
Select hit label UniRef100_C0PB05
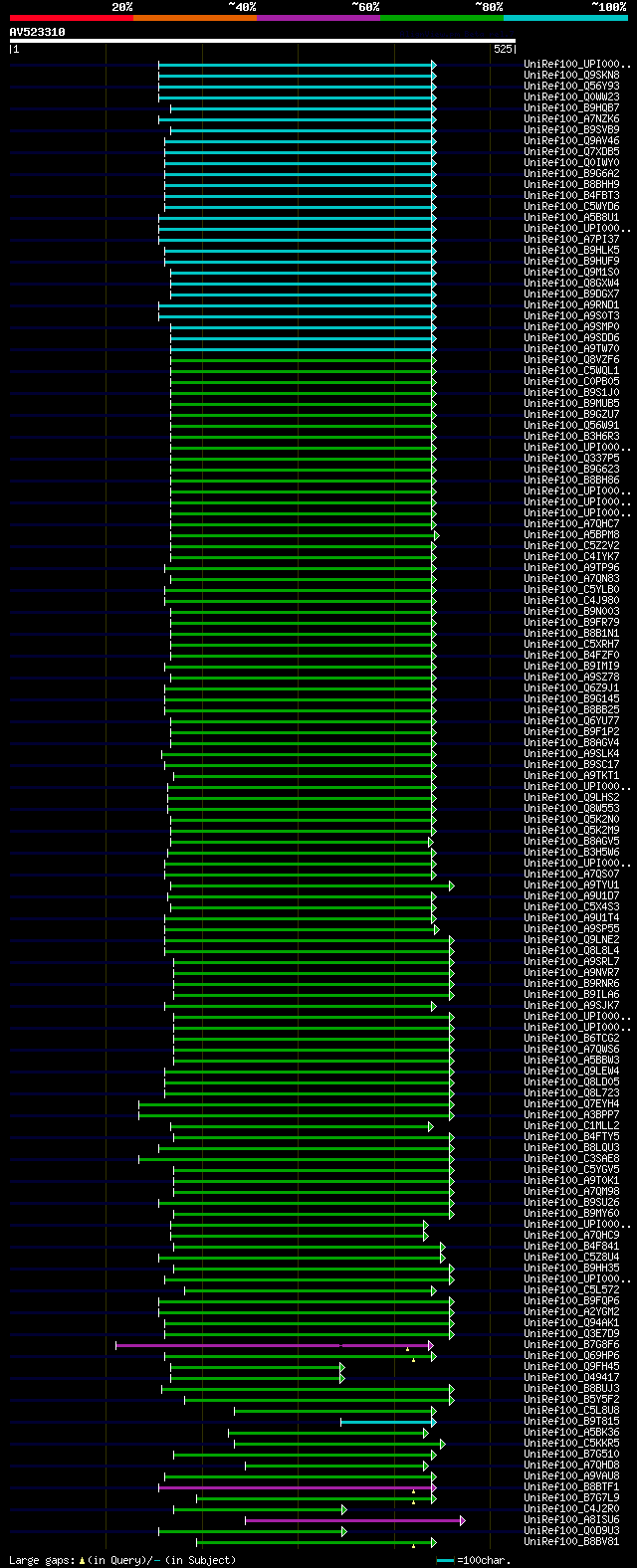click(x=571, y=381)
